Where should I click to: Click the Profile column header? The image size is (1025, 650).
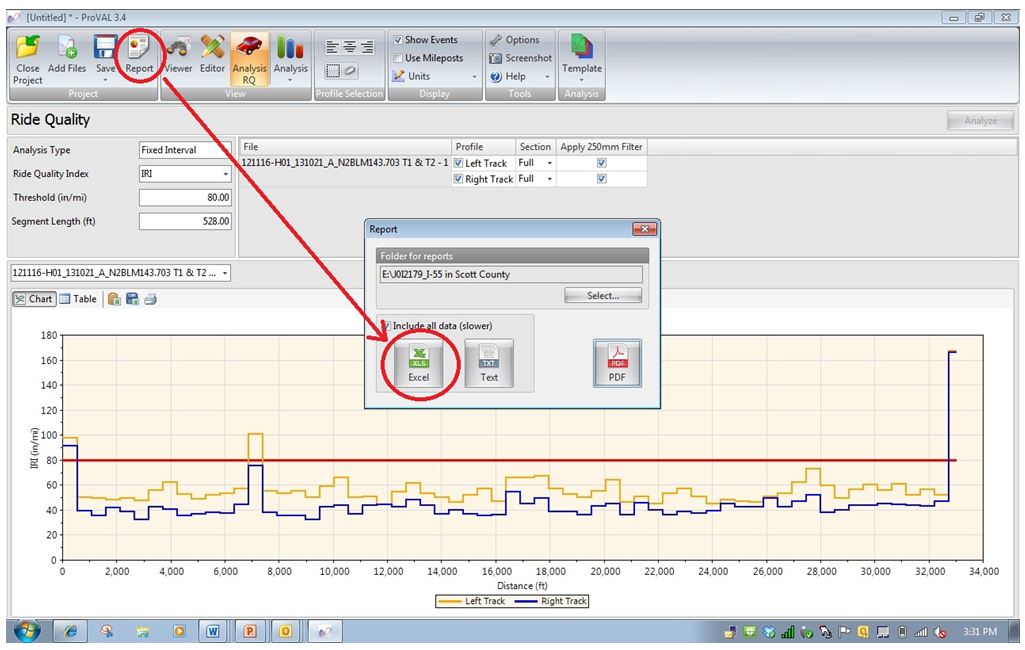(483, 146)
